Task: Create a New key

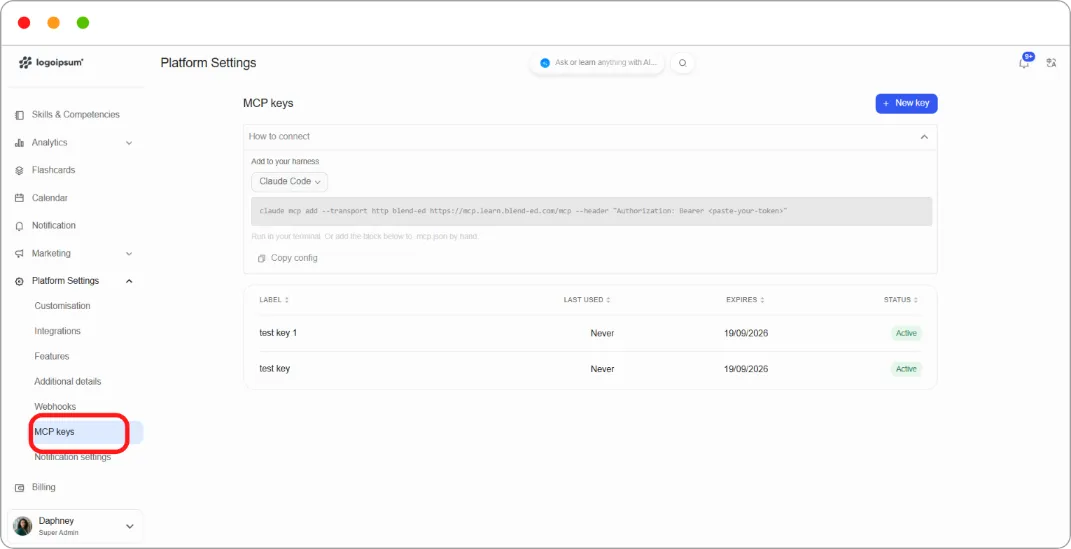Action: click(906, 104)
